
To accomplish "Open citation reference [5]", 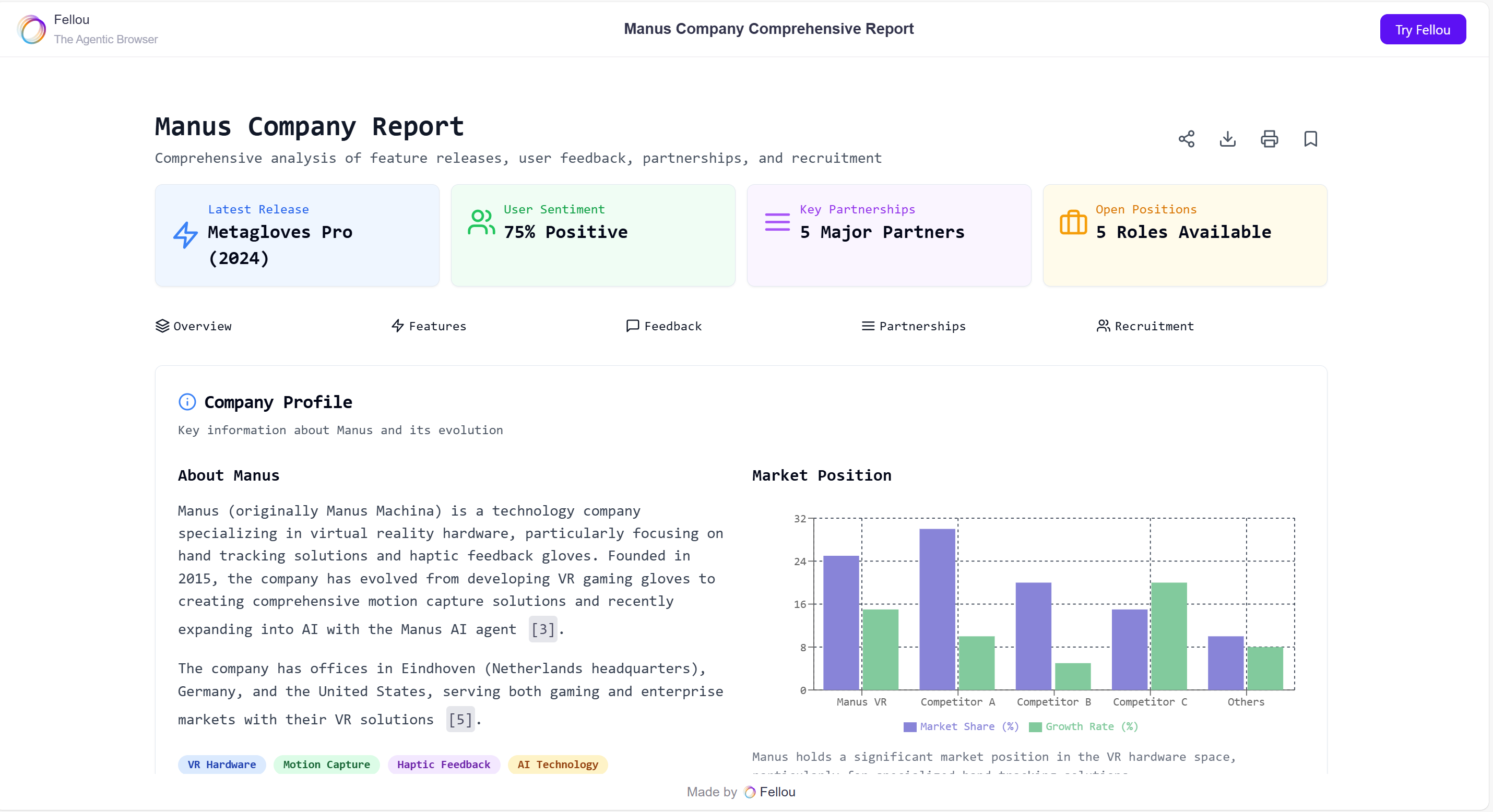I will click(460, 720).
